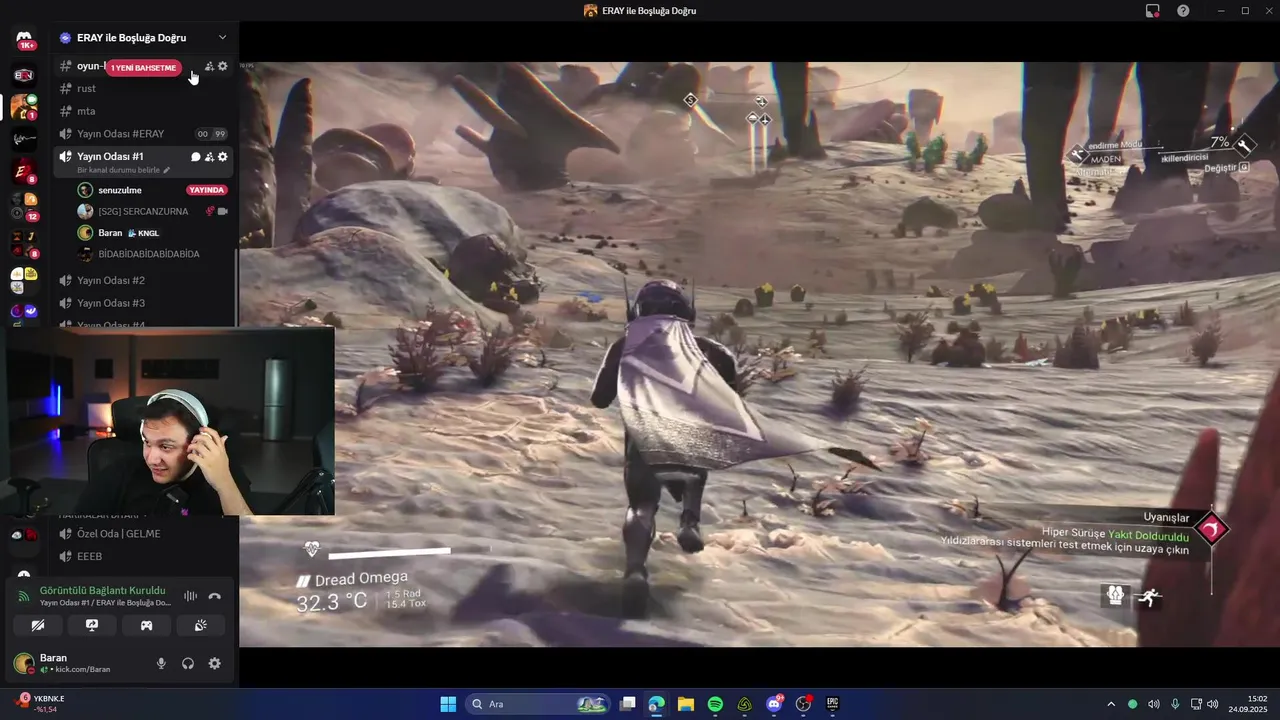Mute microphone in Baran user panel
Viewport: 1280px width, 720px height.
tap(161, 663)
